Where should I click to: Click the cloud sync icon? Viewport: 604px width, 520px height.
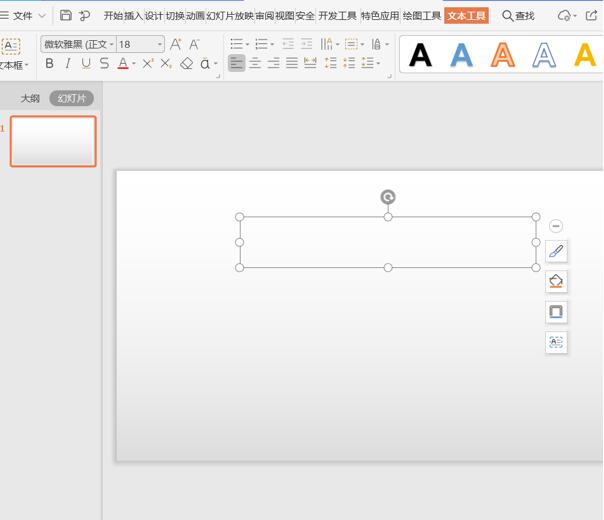tap(566, 16)
